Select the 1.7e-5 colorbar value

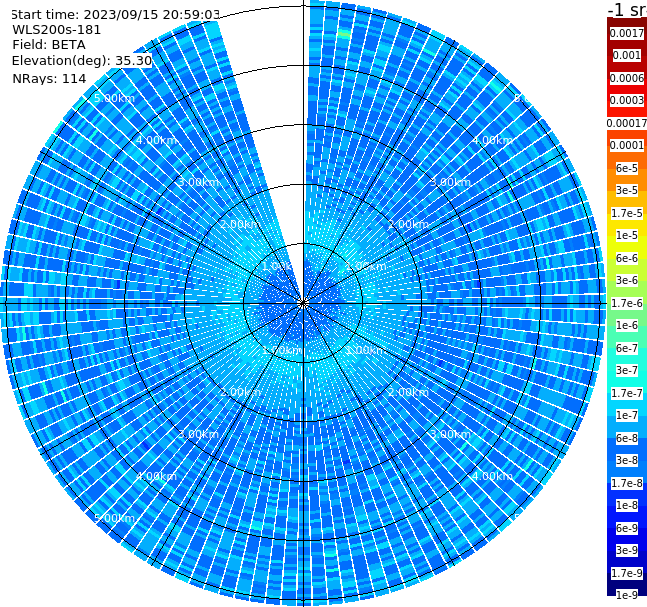coord(627,213)
